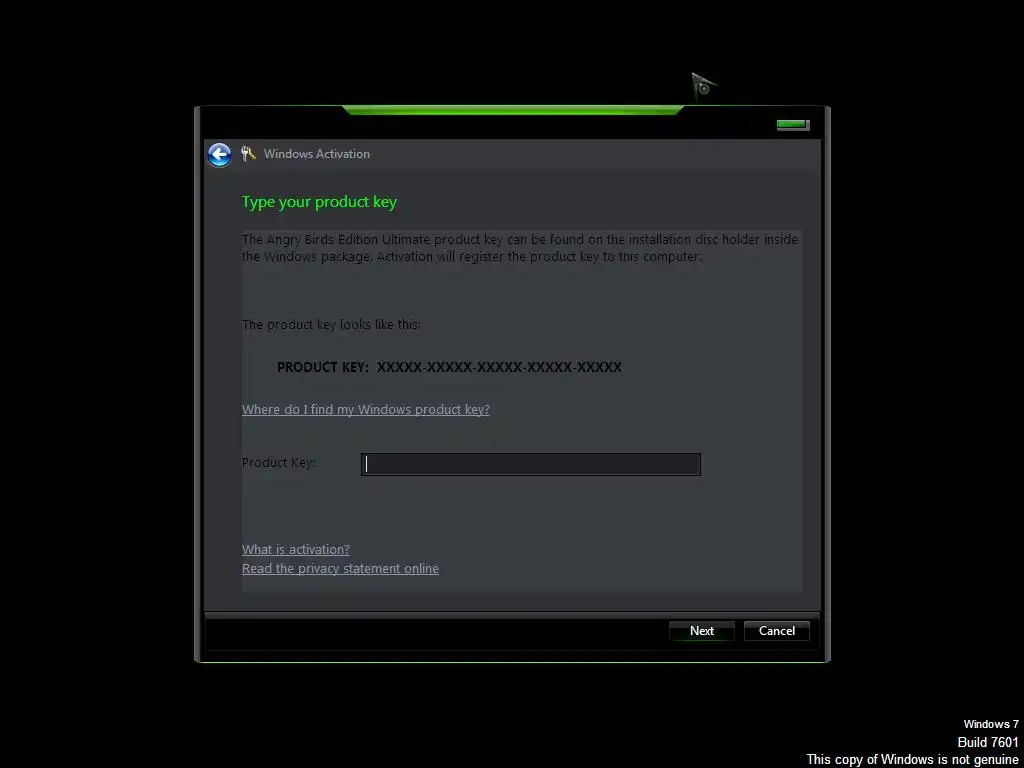Image resolution: width=1024 pixels, height=768 pixels.
Task: Click the sample 'XXXXX-XXXXX-XXXXX-XXXXX-XXXXX' key text
Action: (x=500, y=367)
